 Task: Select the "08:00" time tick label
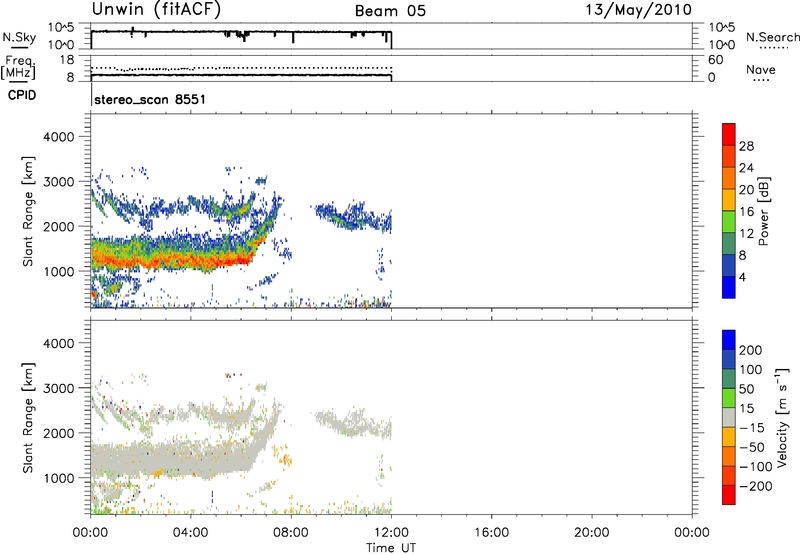[291, 533]
